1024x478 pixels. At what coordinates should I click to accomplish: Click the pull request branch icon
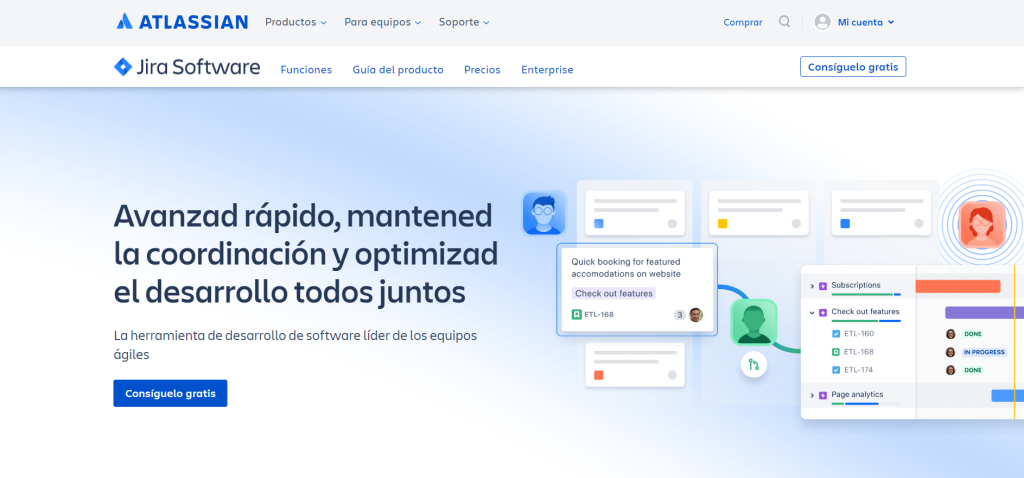coord(754,364)
